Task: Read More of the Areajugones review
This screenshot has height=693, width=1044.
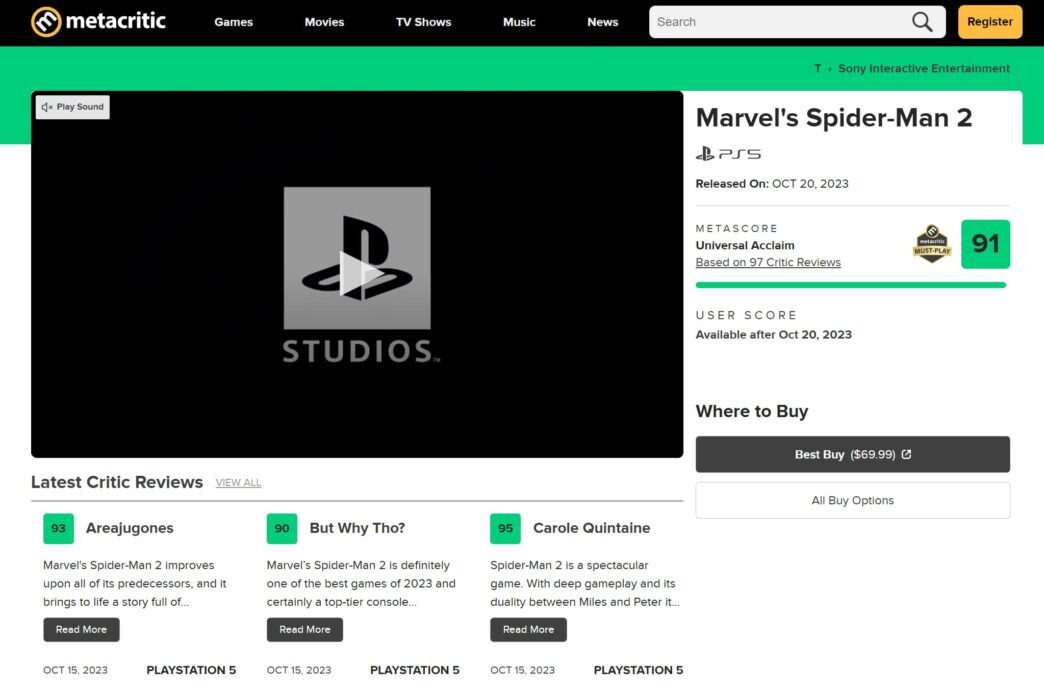Action: pyautogui.click(x=81, y=630)
